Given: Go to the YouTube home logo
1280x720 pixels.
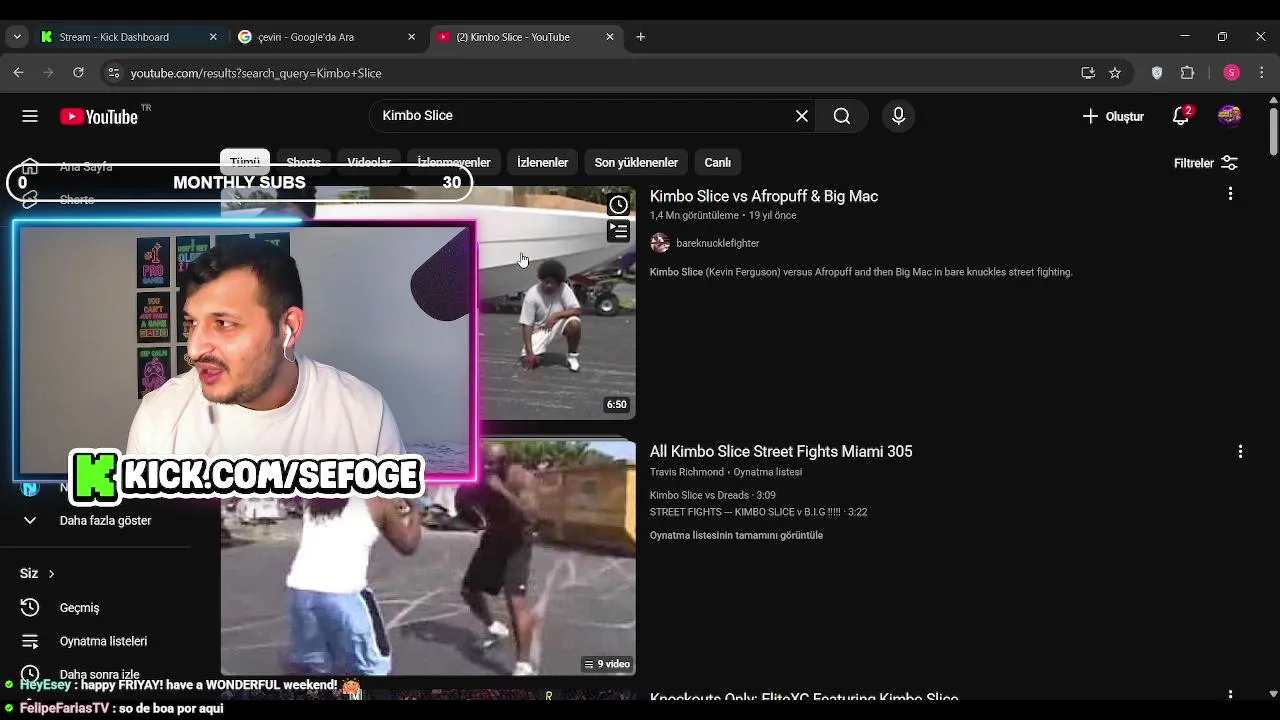Looking at the screenshot, I should 99,116.
